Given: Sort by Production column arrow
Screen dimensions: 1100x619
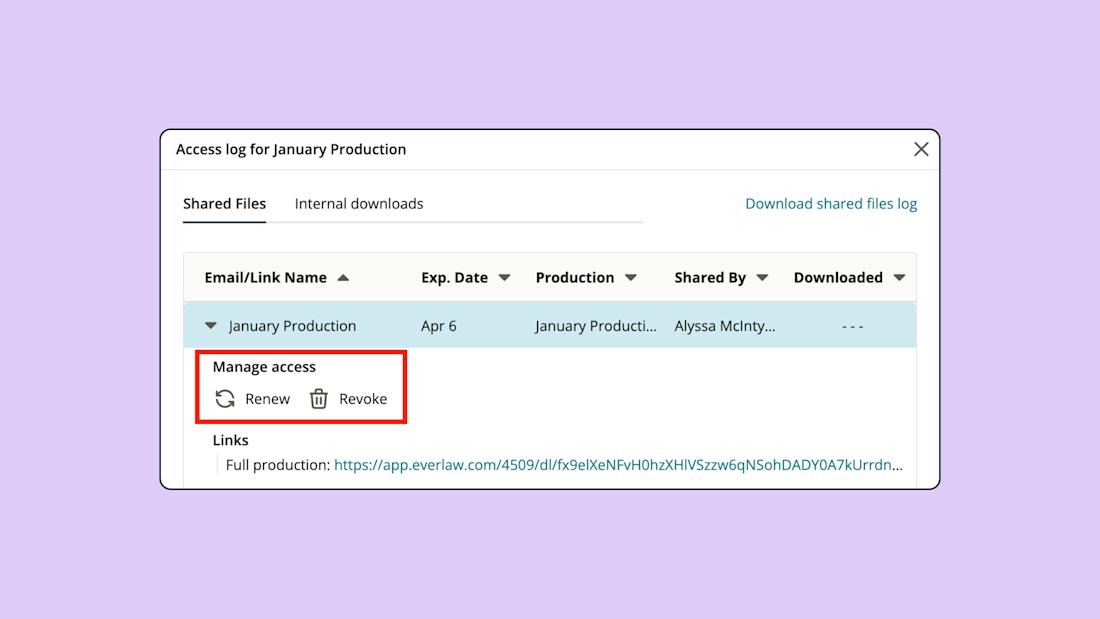Looking at the screenshot, I should (x=631, y=278).
